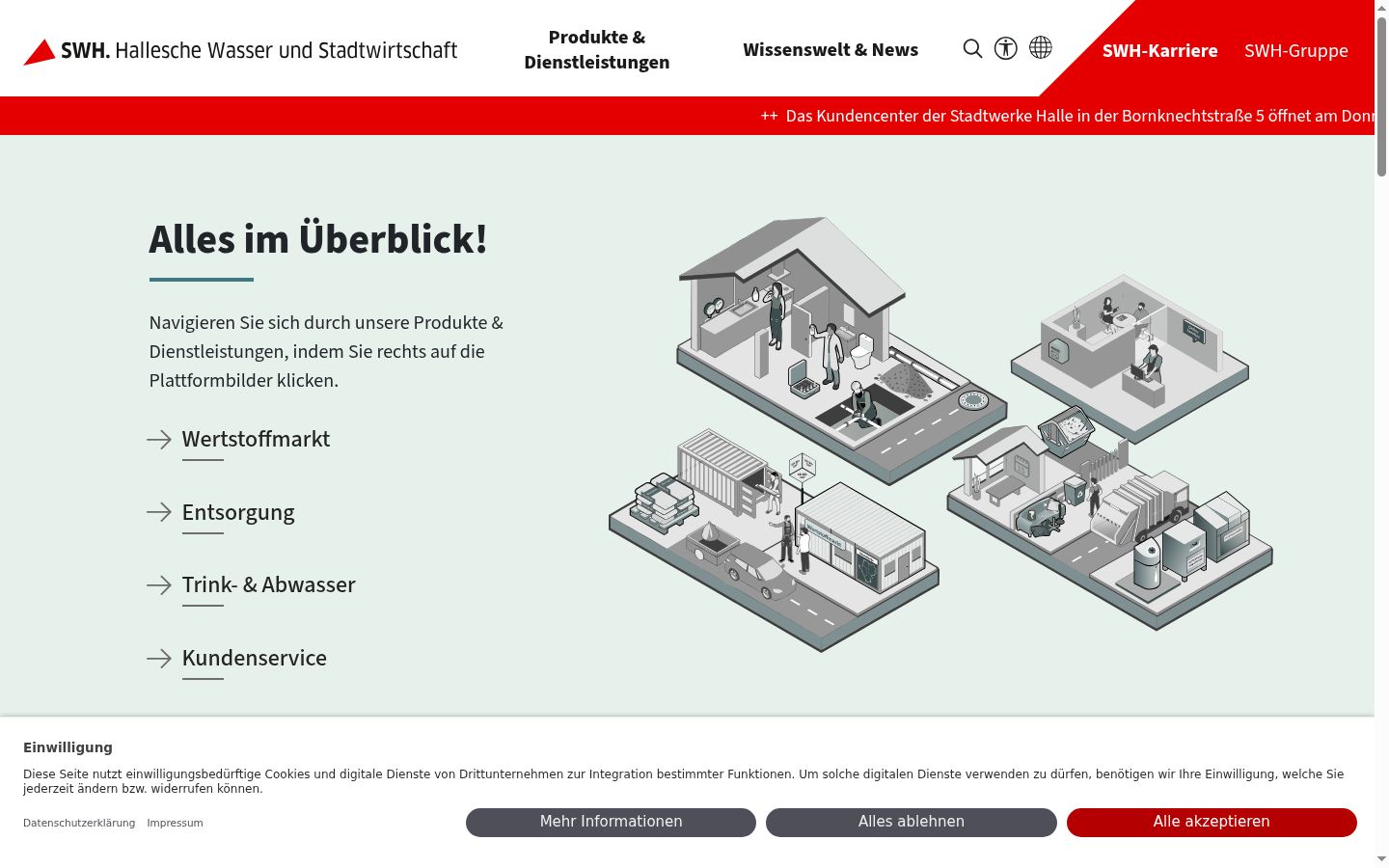This screenshot has width=1389, height=868.
Task: Click the SWH red triangle logo
Action: tap(40, 51)
